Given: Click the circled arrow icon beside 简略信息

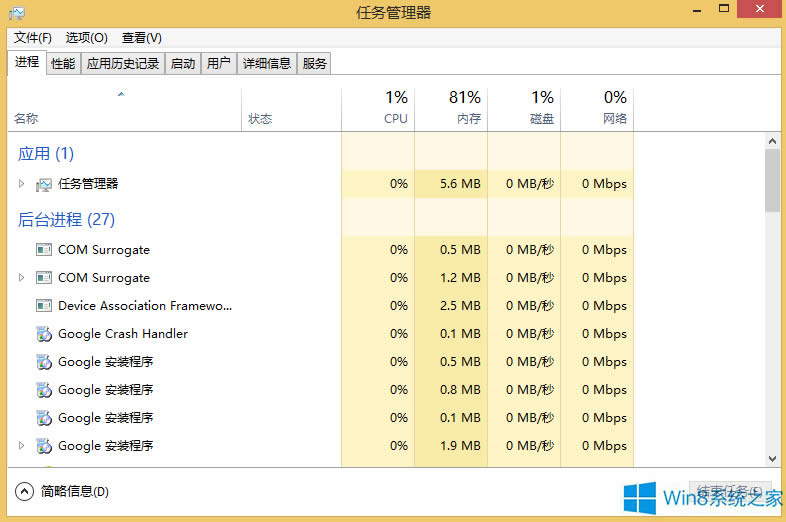Looking at the screenshot, I should pos(25,491).
